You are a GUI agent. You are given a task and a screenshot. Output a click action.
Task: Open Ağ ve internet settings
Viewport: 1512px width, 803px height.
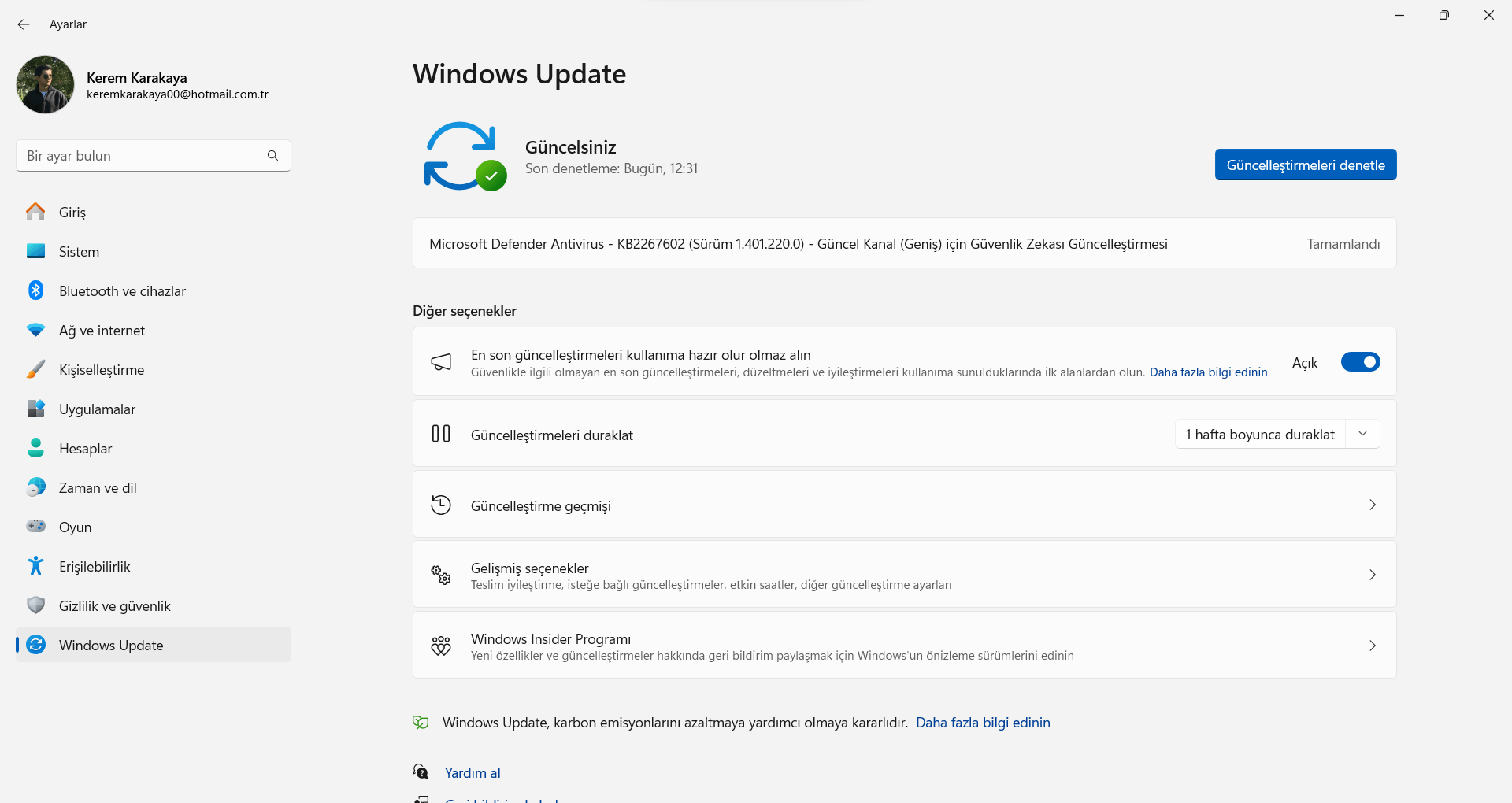(x=154, y=330)
